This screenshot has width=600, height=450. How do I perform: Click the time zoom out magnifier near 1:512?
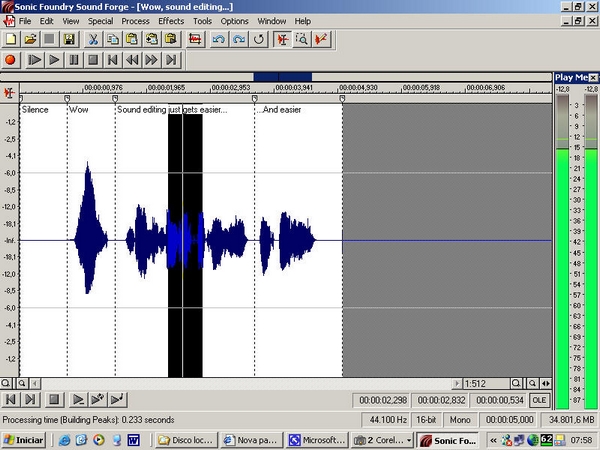coord(516,383)
